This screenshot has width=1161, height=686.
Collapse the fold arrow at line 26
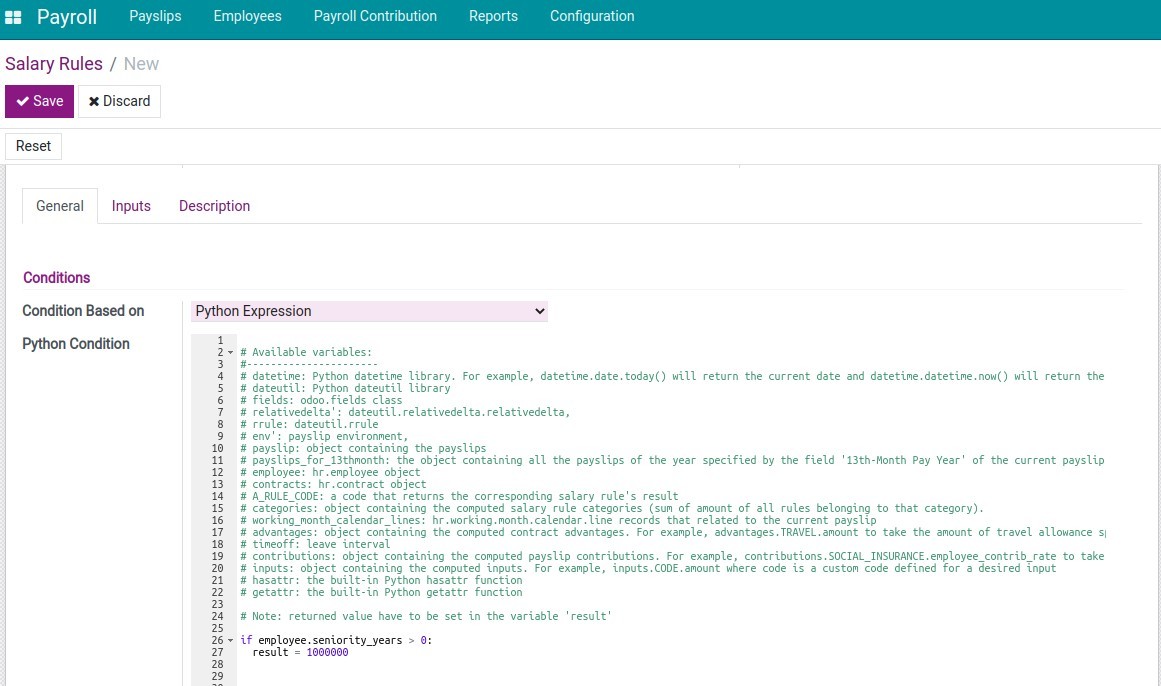pyautogui.click(x=230, y=641)
